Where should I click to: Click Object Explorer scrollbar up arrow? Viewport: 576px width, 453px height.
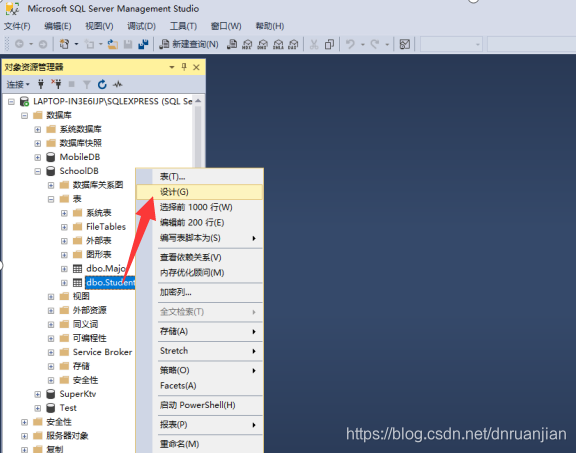point(198,101)
